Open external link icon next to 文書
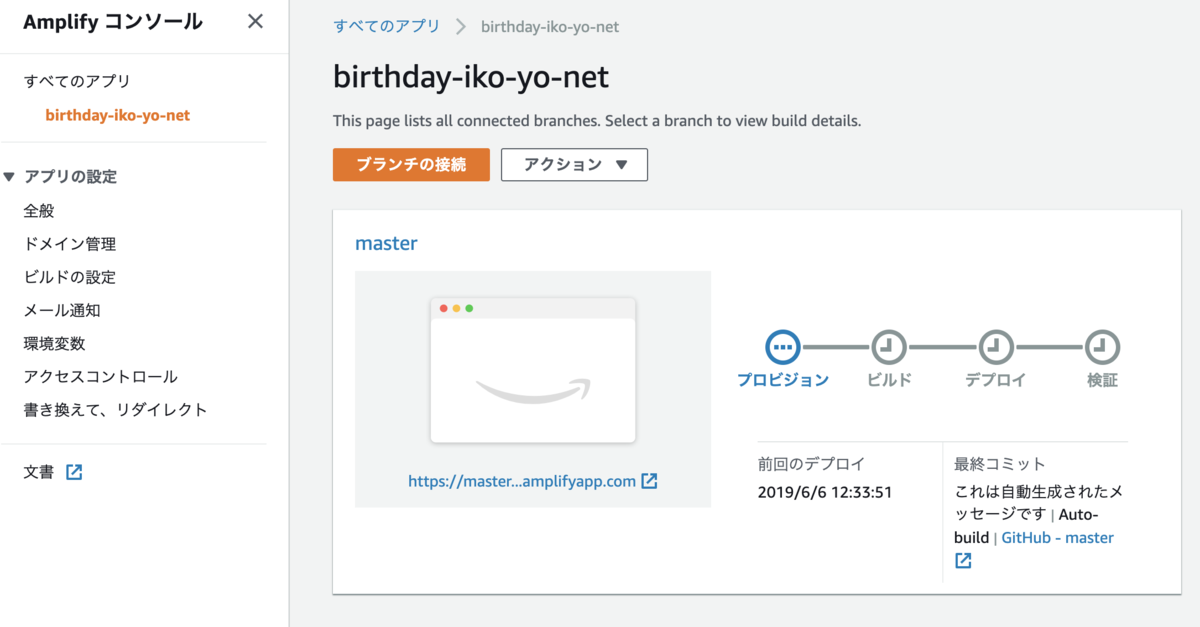Image resolution: width=1200 pixels, height=627 pixels. click(x=74, y=472)
